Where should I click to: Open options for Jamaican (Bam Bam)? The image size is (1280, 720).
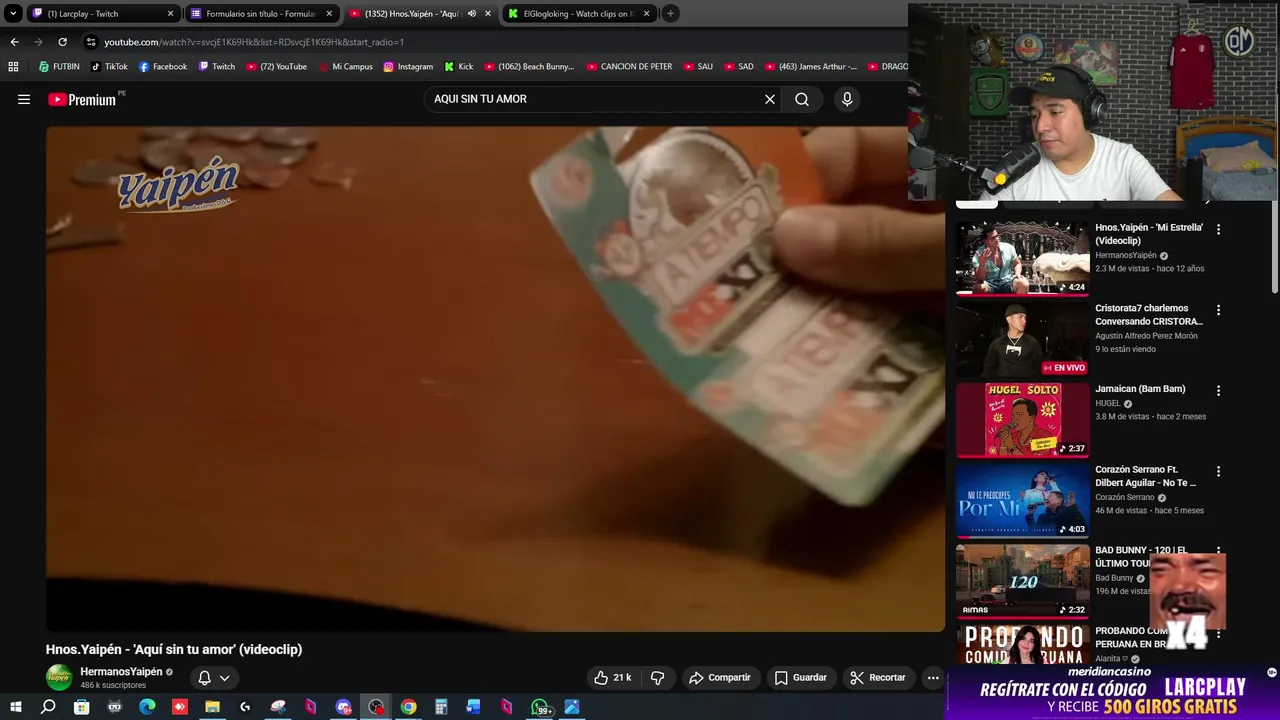pyautogui.click(x=1218, y=391)
